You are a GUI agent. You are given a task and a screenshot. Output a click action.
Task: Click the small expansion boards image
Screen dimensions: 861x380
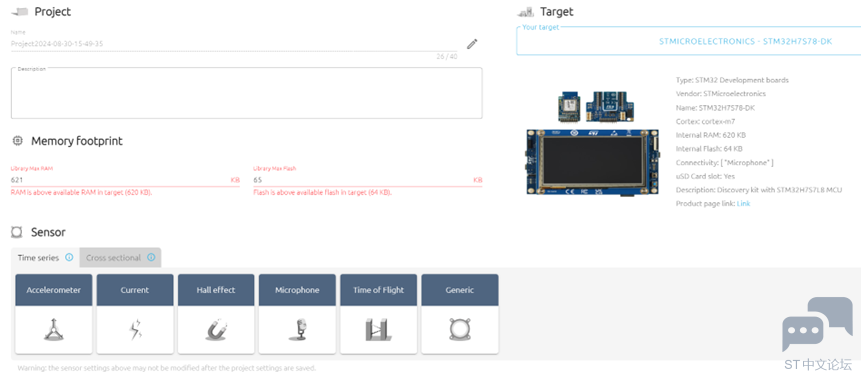pyautogui.click(x=597, y=106)
